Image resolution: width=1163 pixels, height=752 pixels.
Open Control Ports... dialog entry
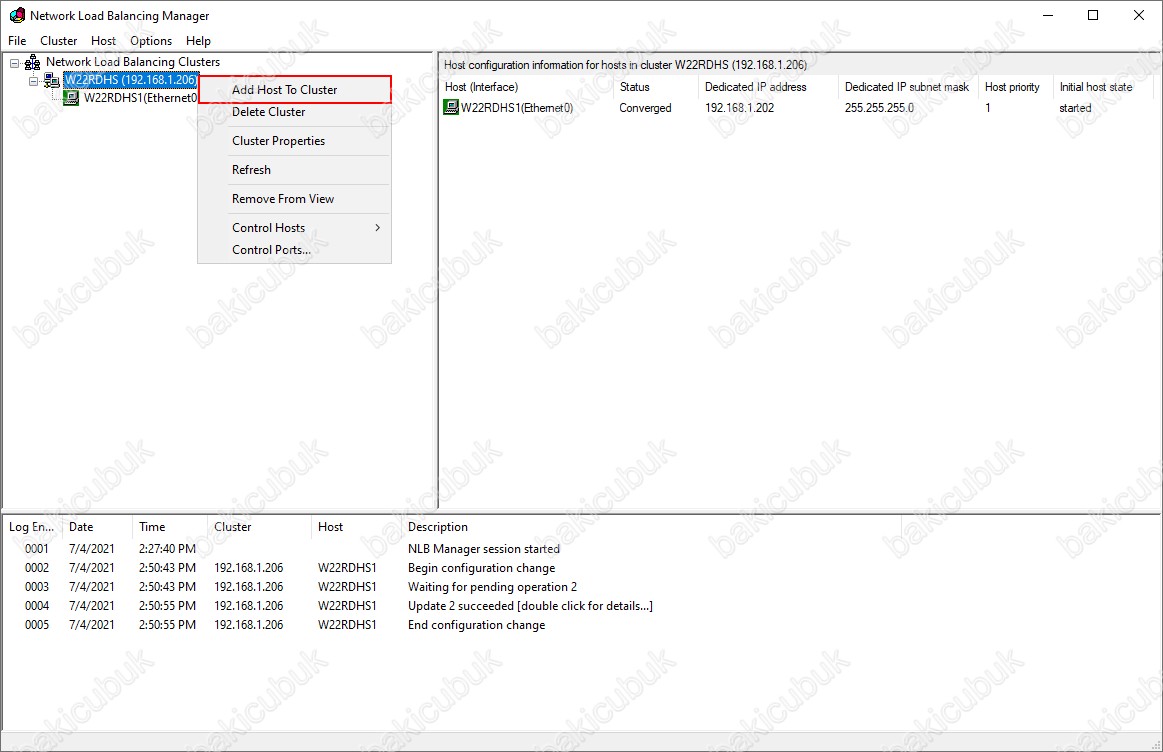[272, 250]
